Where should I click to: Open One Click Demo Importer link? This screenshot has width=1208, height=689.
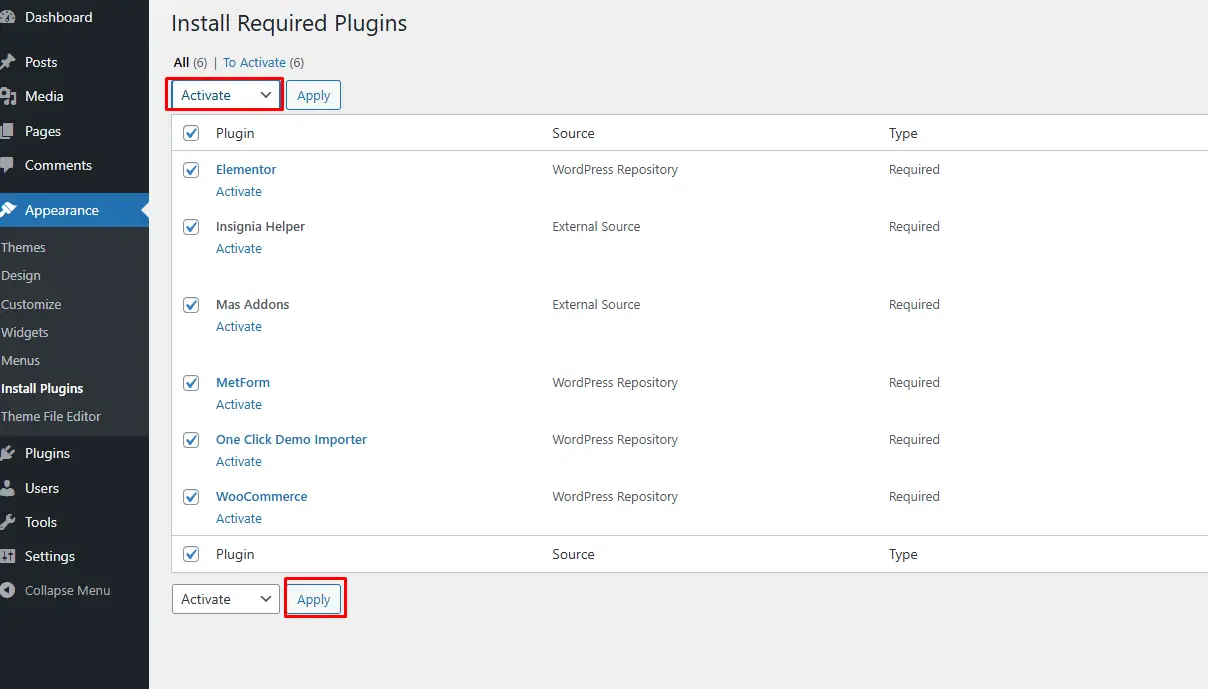pyautogui.click(x=291, y=439)
